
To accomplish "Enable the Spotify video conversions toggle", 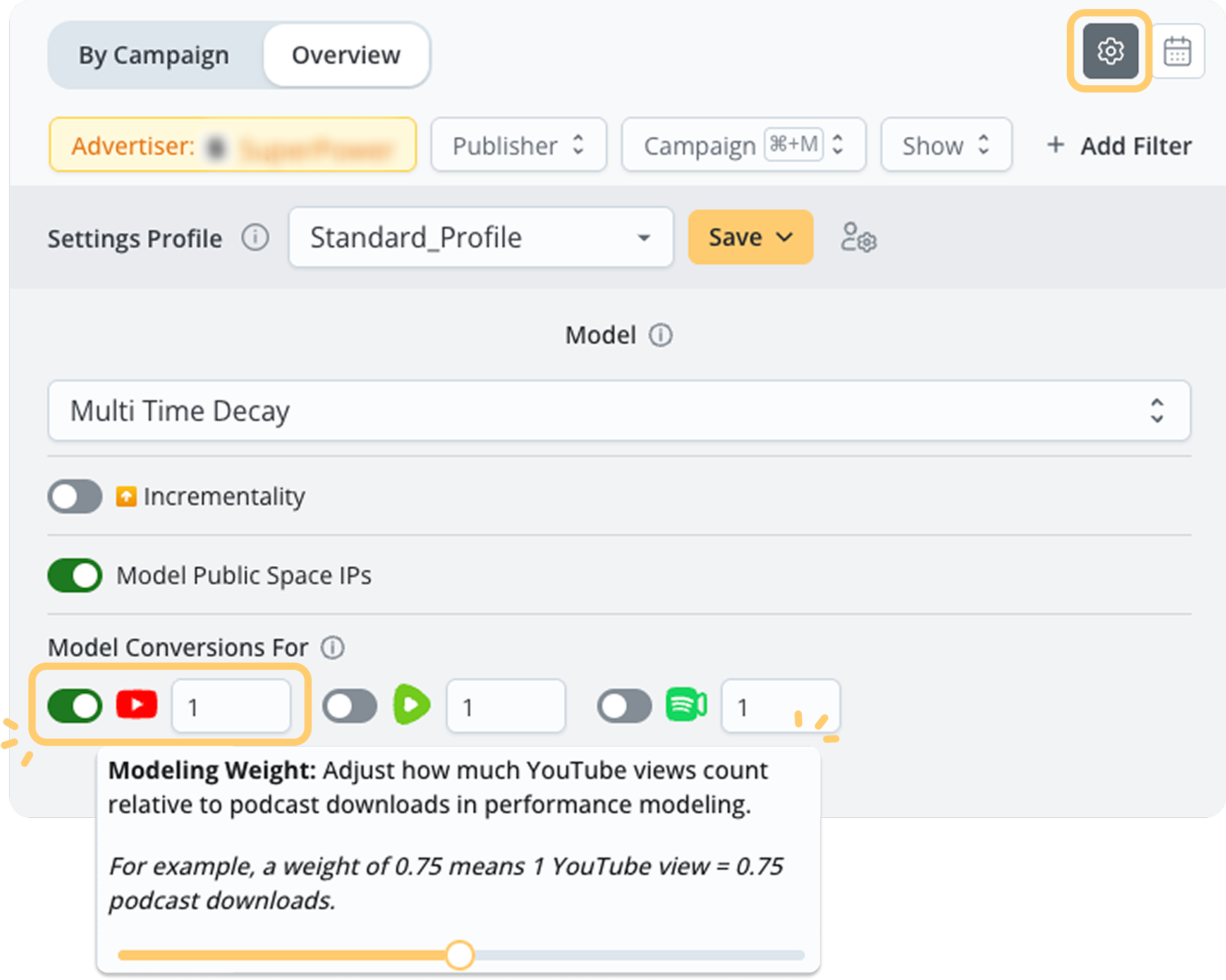I will coord(624,706).
